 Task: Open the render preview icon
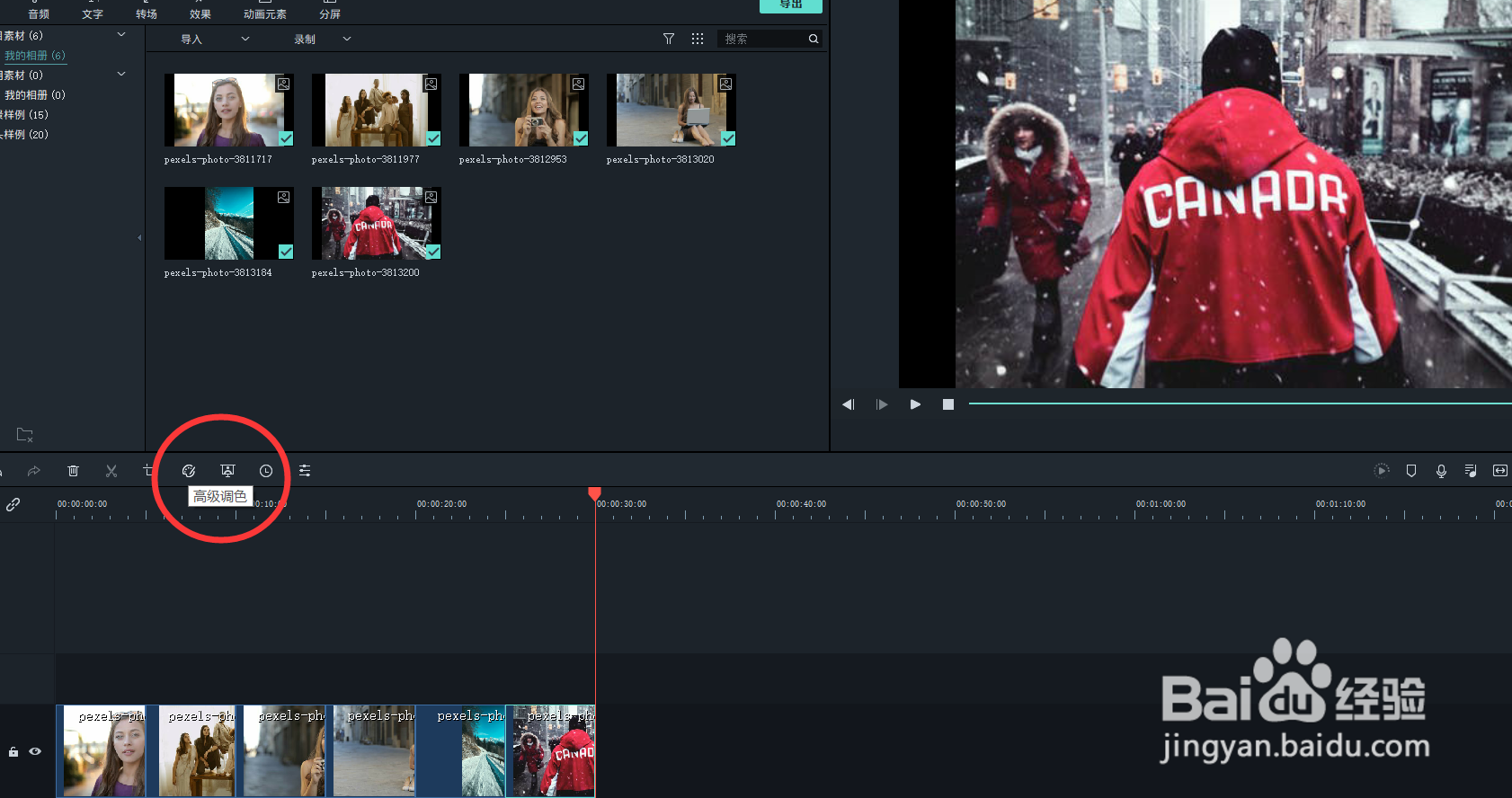1382,470
